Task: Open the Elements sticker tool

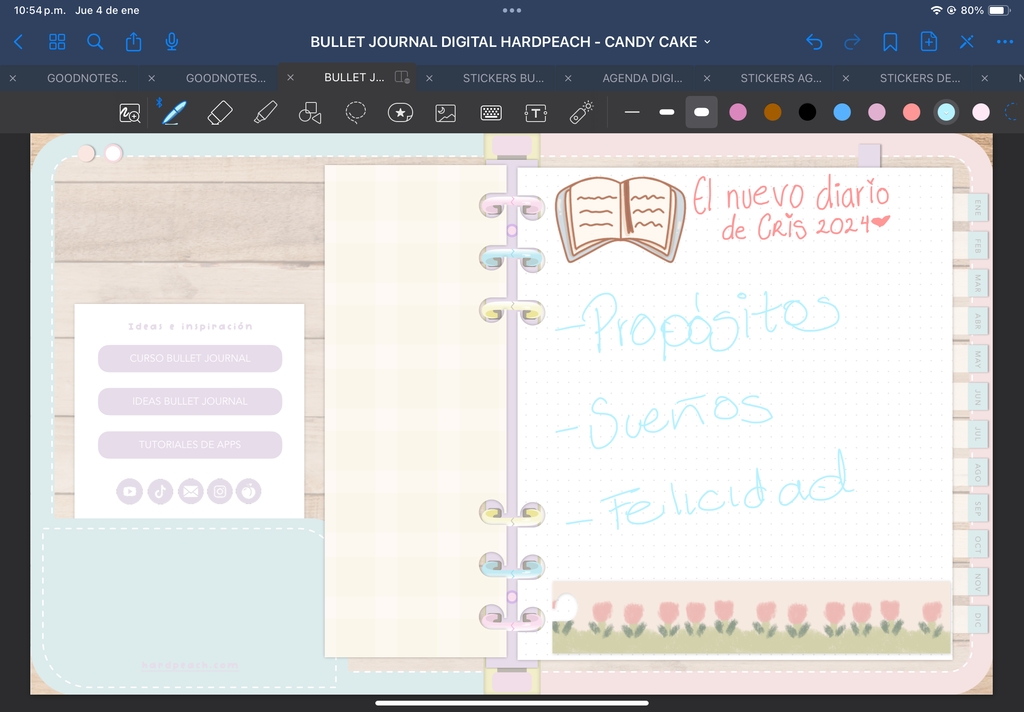Action: pos(400,112)
